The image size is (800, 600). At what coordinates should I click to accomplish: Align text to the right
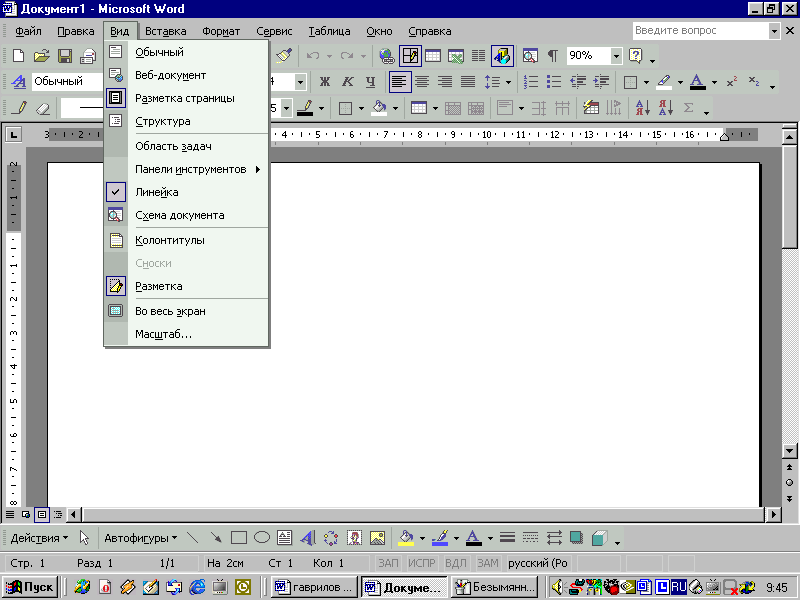click(445, 82)
